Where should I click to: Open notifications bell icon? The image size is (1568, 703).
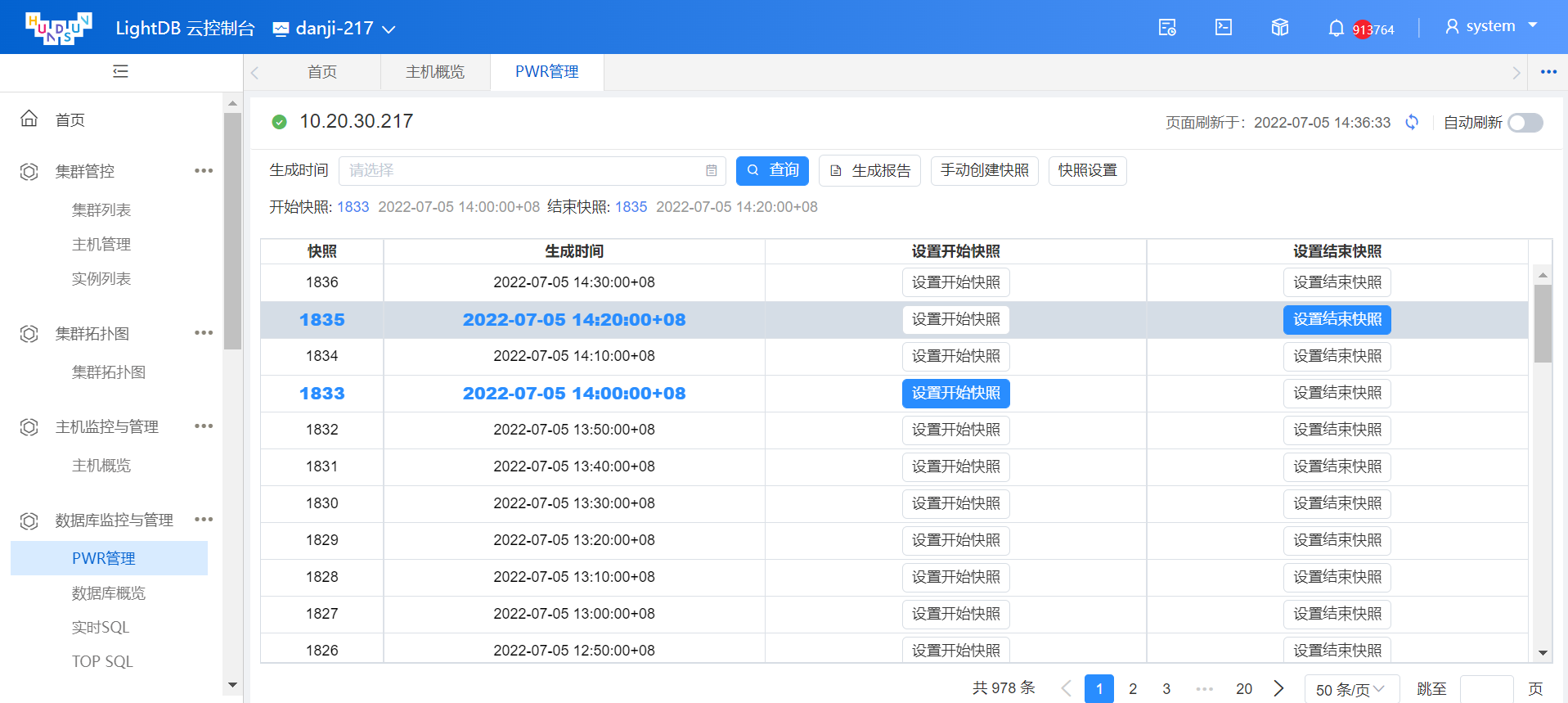pyautogui.click(x=1336, y=29)
